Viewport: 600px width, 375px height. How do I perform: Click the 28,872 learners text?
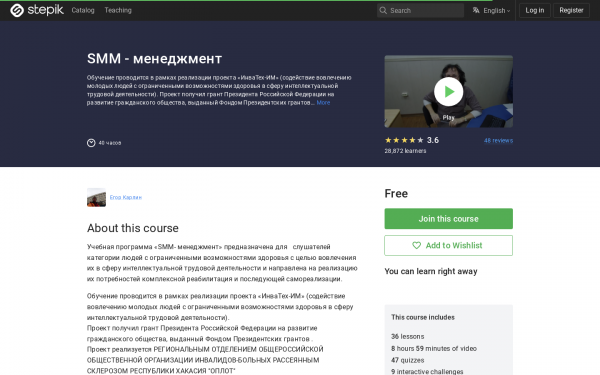405,151
